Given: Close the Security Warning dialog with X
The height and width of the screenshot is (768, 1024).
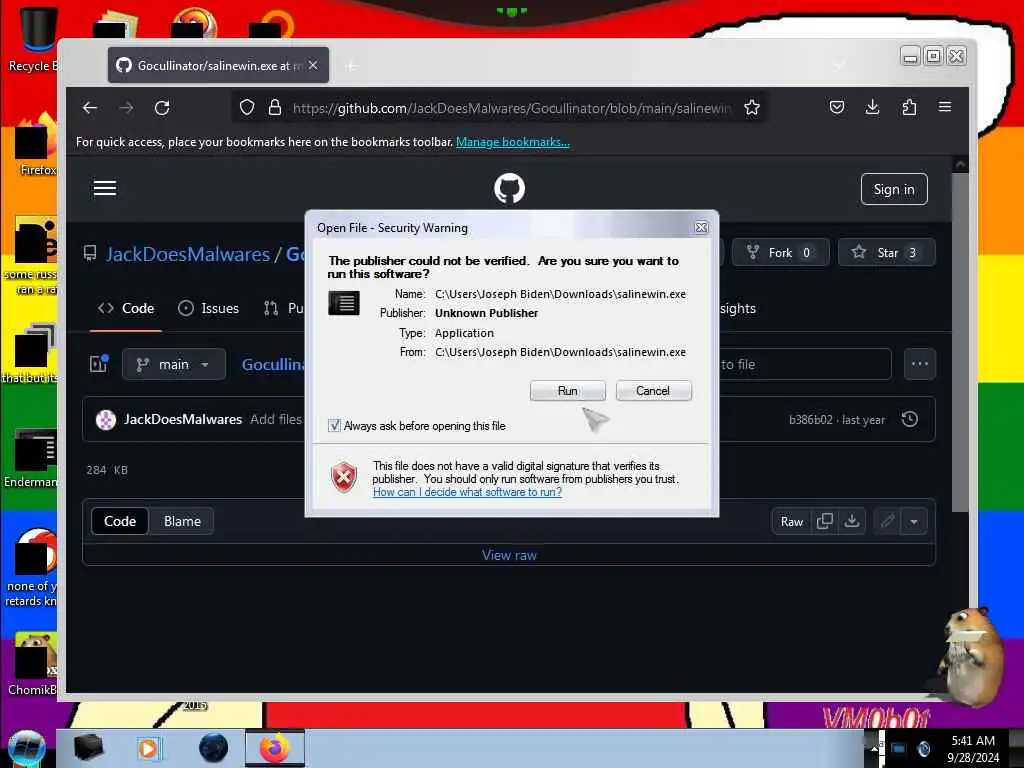Looking at the screenshot, I should pyautogui.click(x=701, y=227).
